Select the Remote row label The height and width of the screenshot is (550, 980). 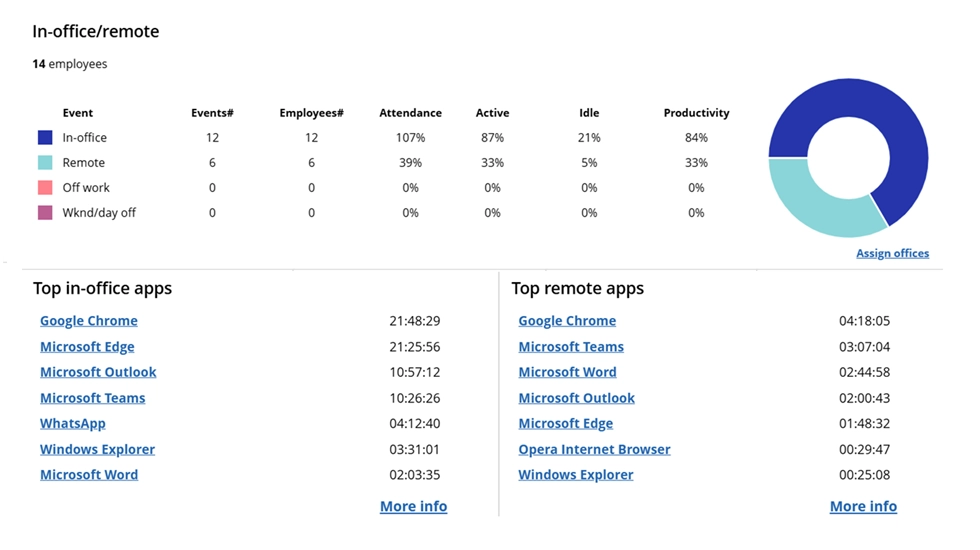pyautogui.click(x=84, y=162)
